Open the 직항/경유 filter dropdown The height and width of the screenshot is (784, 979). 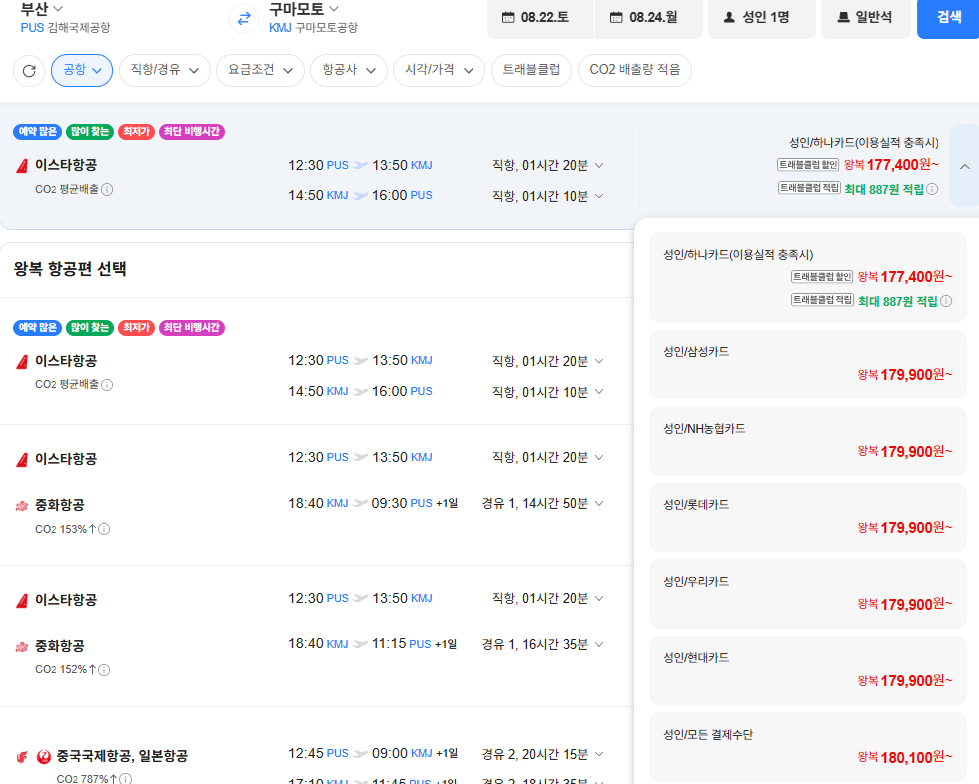[x=164, y=70]
